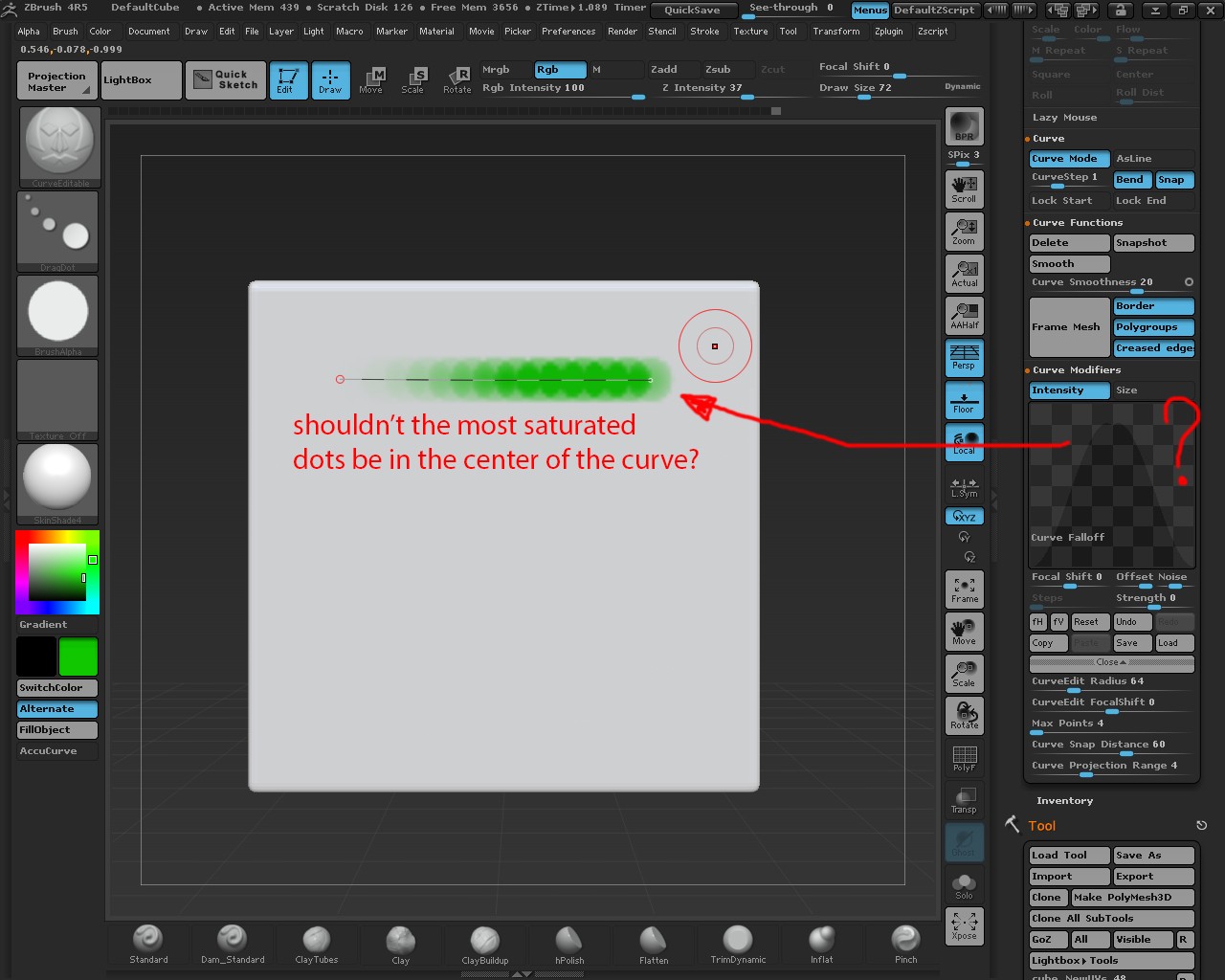The width and height of the screenshot is (1225, 980).
Task: Open the Transform menu
Action: (x=836, y=32)
